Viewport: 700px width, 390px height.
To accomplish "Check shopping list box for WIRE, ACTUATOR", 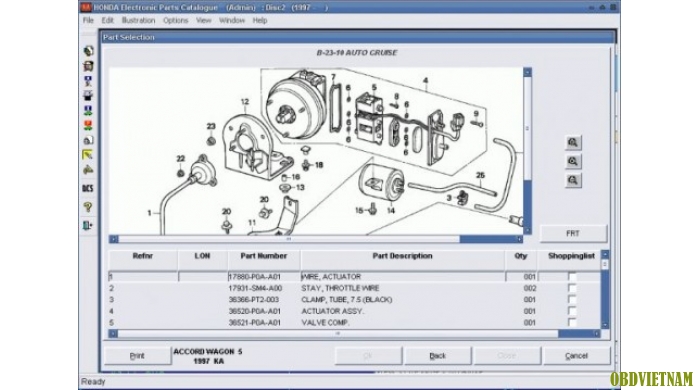I will tap(572, 277).
